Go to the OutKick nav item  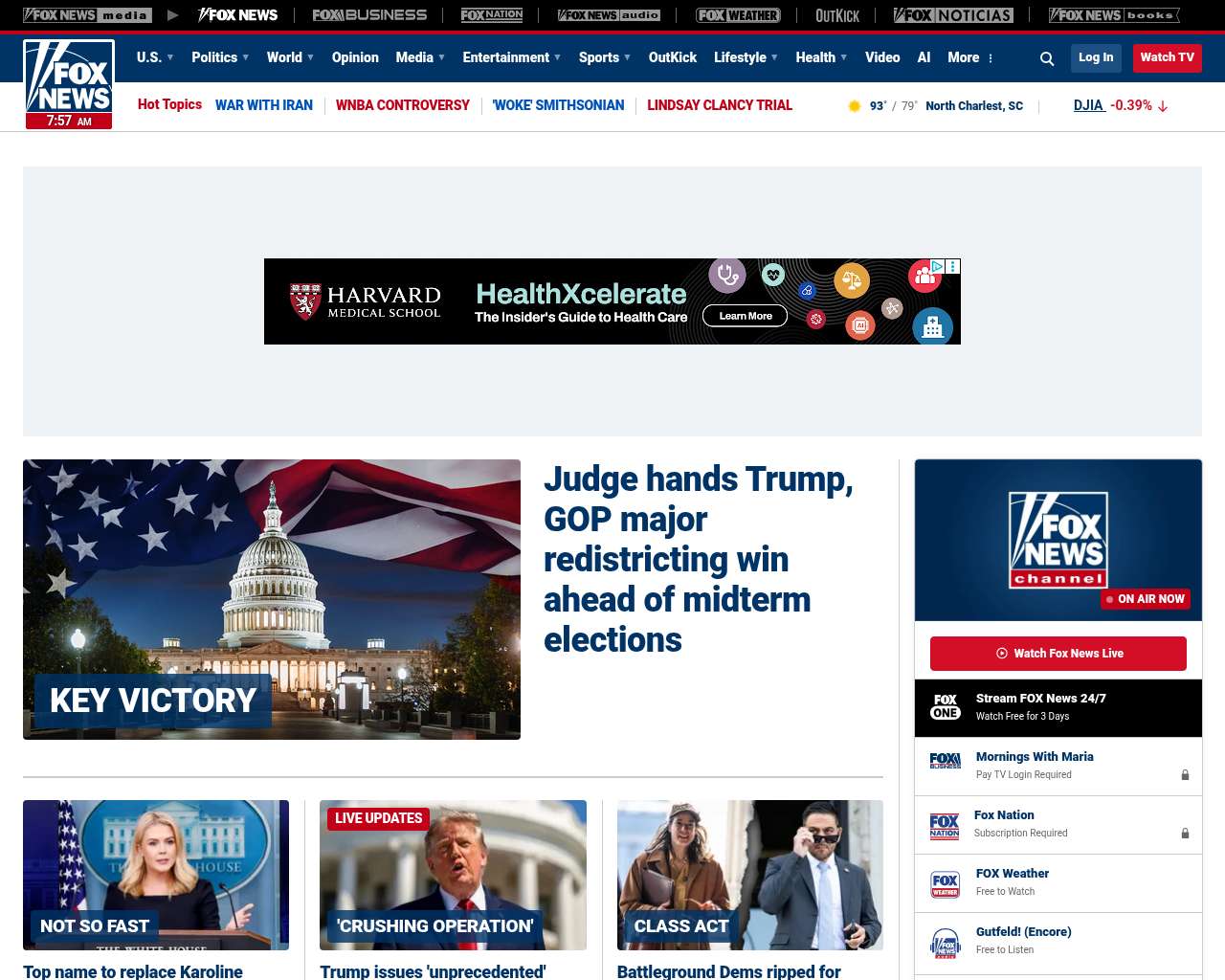coord(673,57)
